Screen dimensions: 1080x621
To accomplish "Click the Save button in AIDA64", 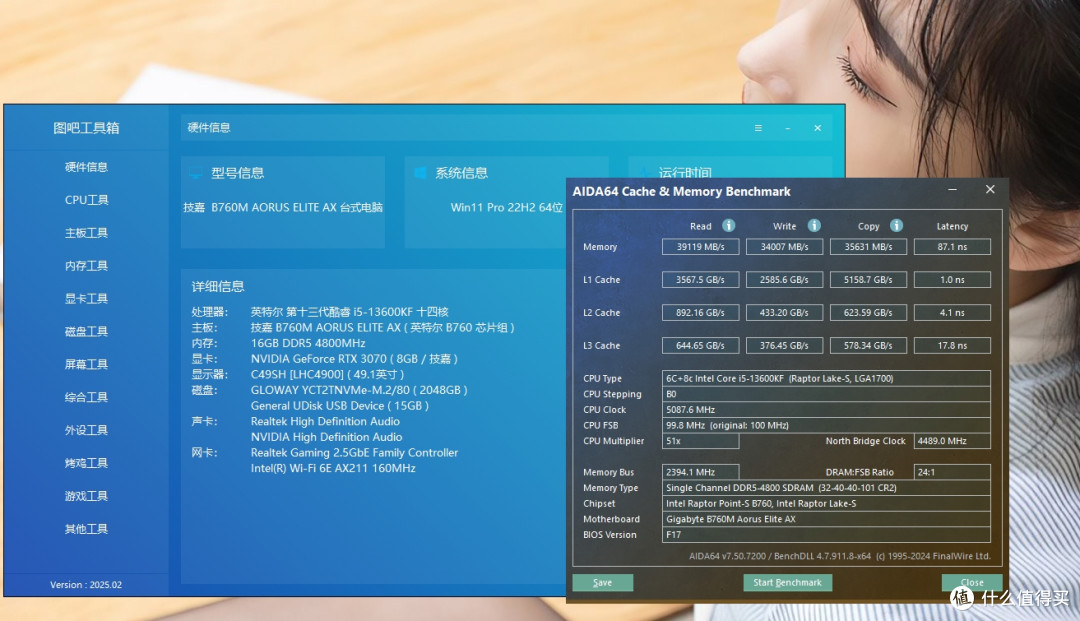I will pyautogui.click(x=603, y=582).
